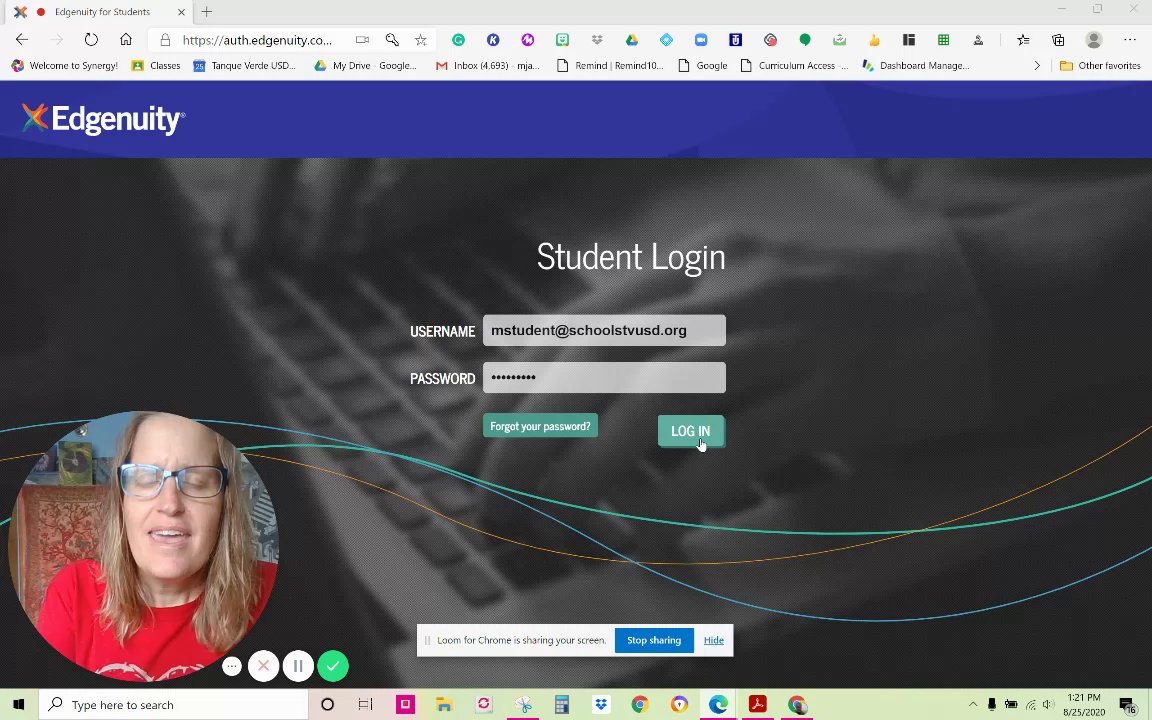Go to the browser home page

tap(126, 40)
